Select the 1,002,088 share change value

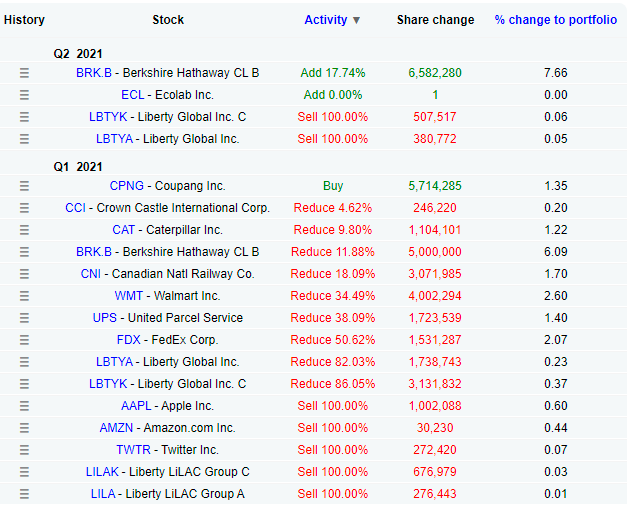435,406
